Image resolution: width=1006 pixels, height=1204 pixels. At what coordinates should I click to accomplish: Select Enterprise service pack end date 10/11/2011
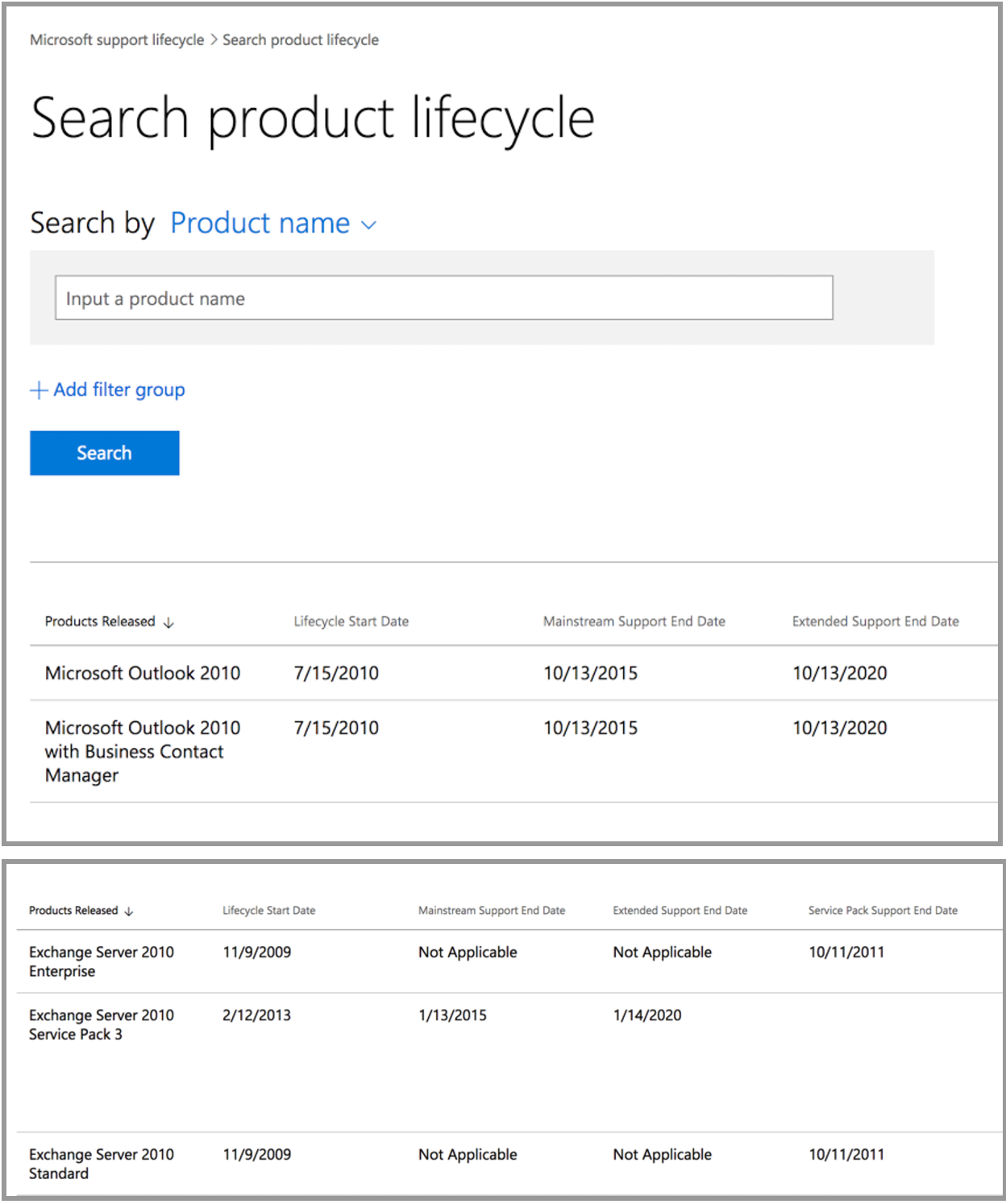846,953
